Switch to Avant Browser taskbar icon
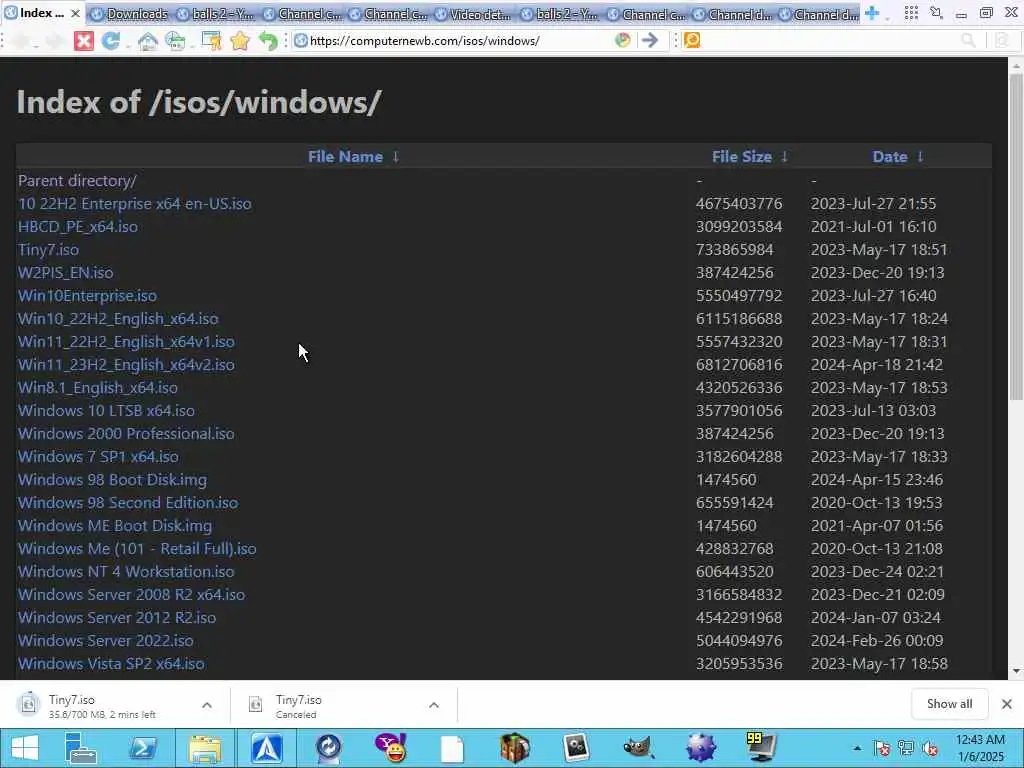 point(266,748)
